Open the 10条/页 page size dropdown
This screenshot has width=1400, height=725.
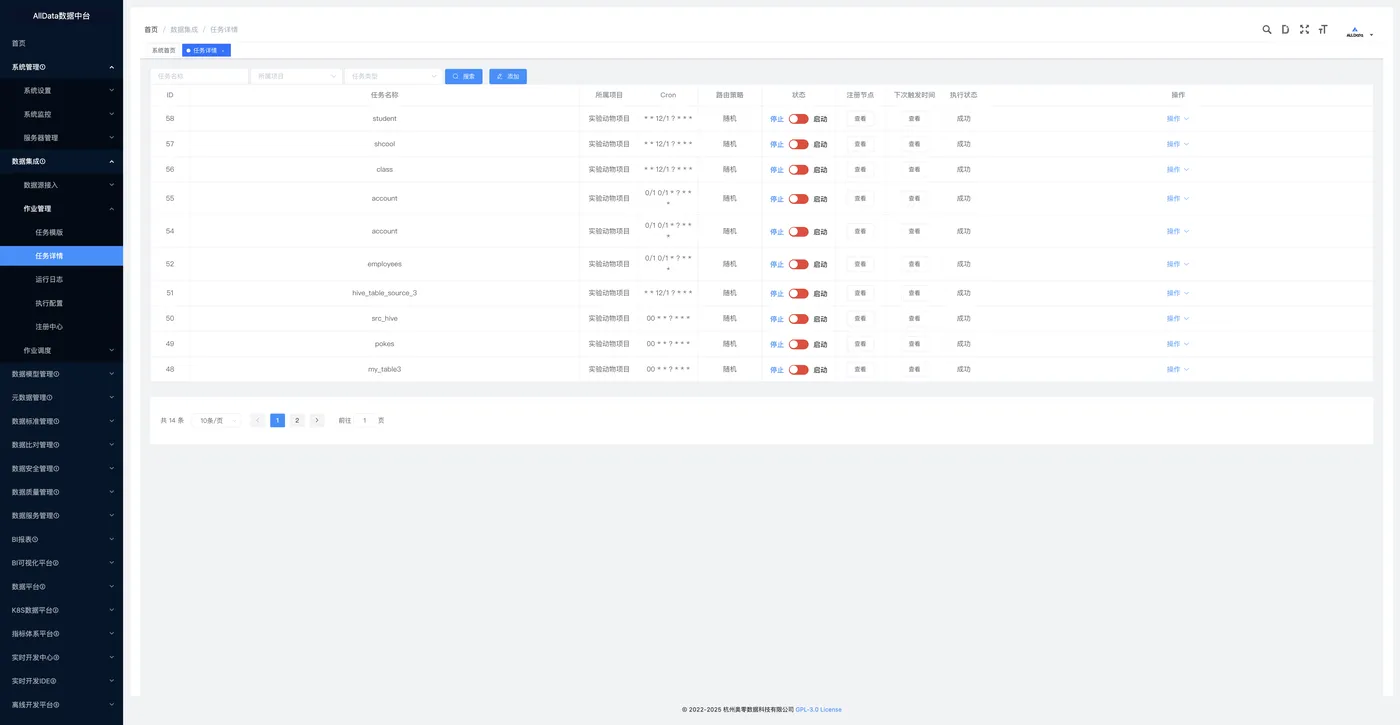217,421
